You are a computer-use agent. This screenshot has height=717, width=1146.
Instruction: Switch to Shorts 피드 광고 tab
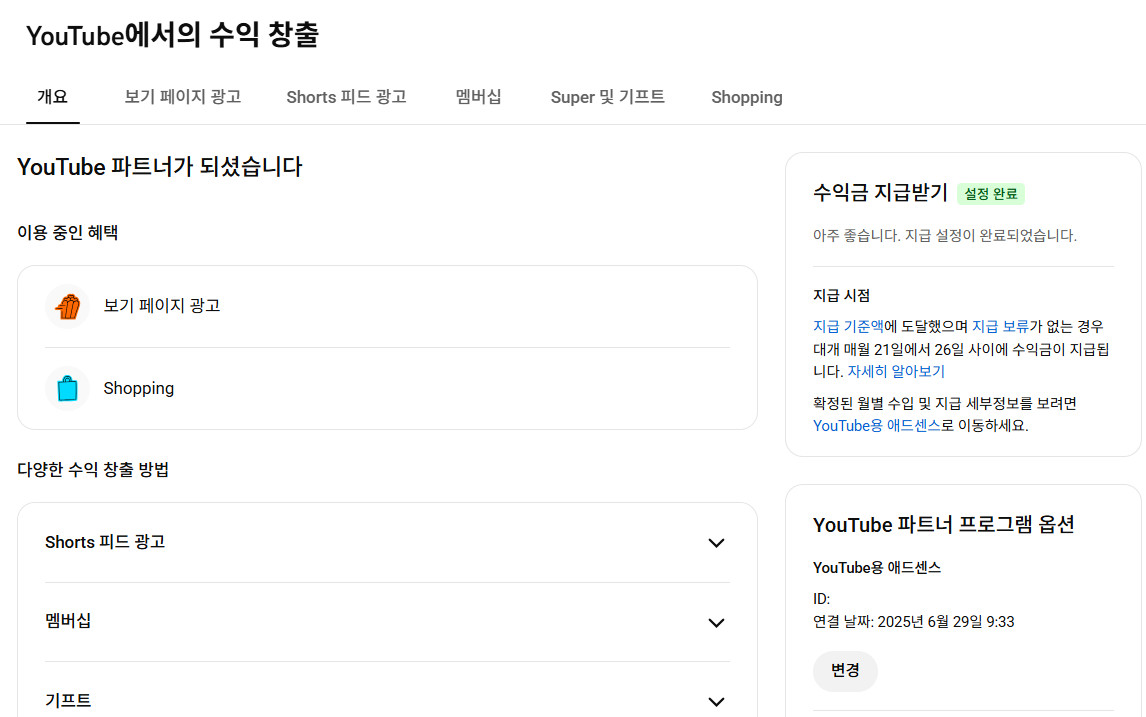tap(346, 97)
